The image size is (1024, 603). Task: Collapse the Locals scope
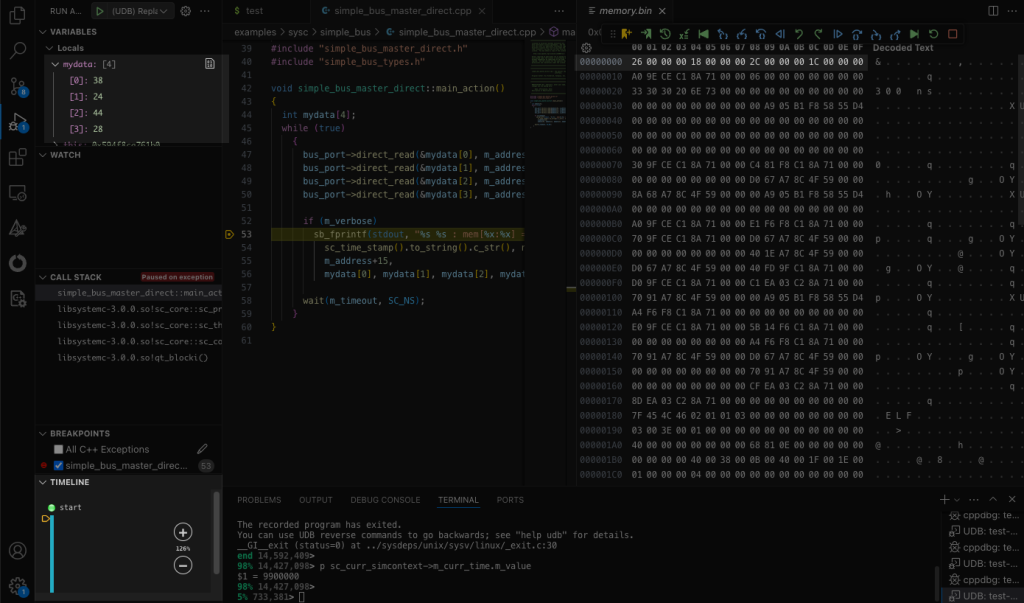click(50, 48)
